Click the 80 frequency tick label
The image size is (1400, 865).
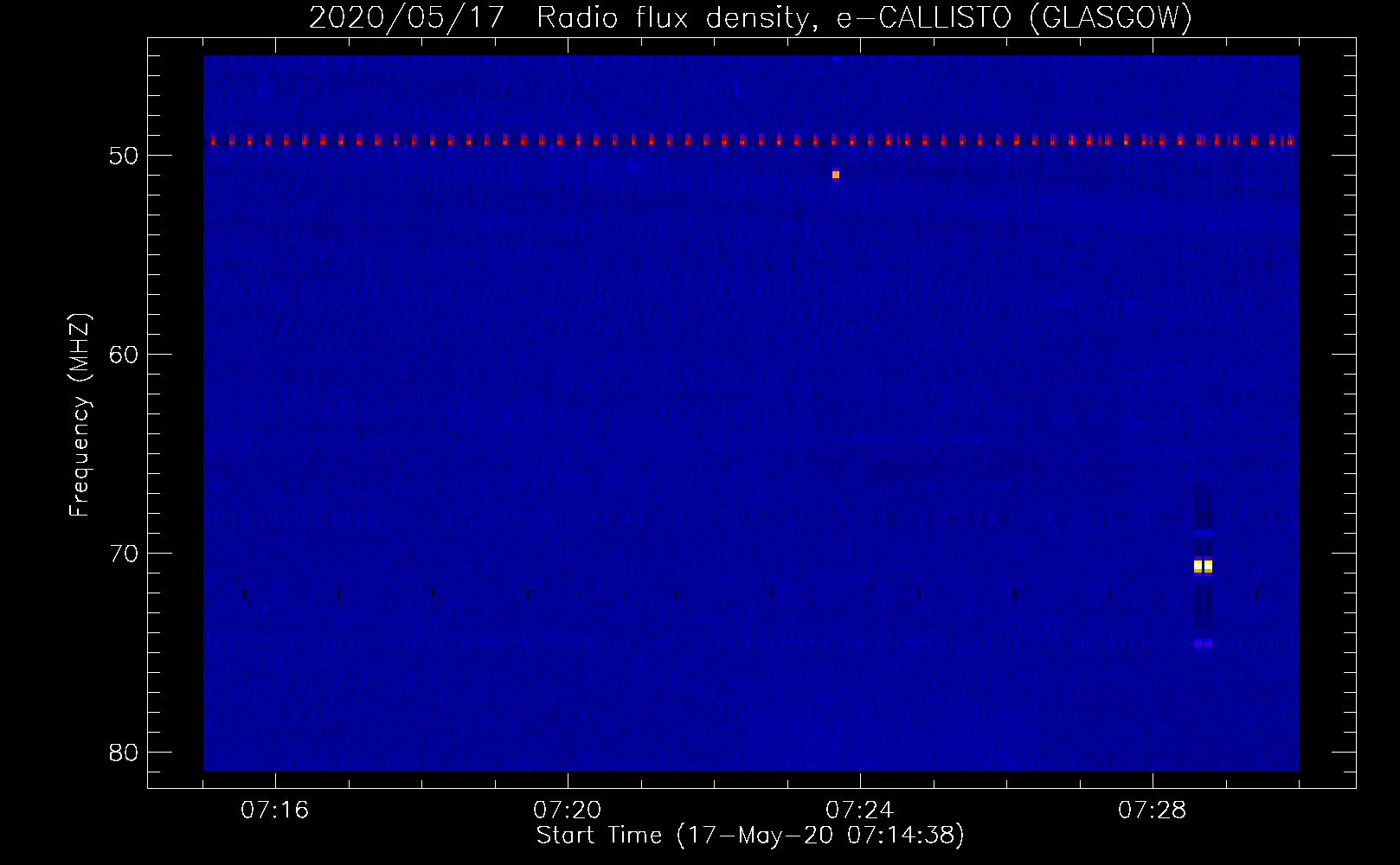click(125, 753)
